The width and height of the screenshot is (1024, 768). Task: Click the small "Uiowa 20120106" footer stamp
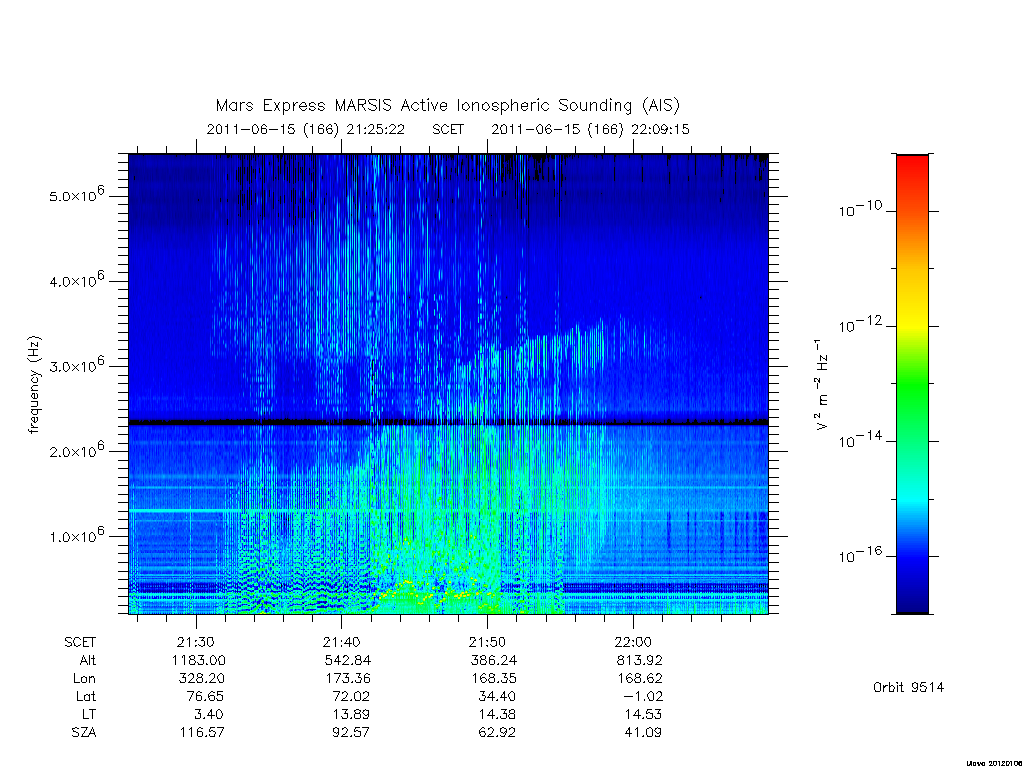(x=993, y=763)
